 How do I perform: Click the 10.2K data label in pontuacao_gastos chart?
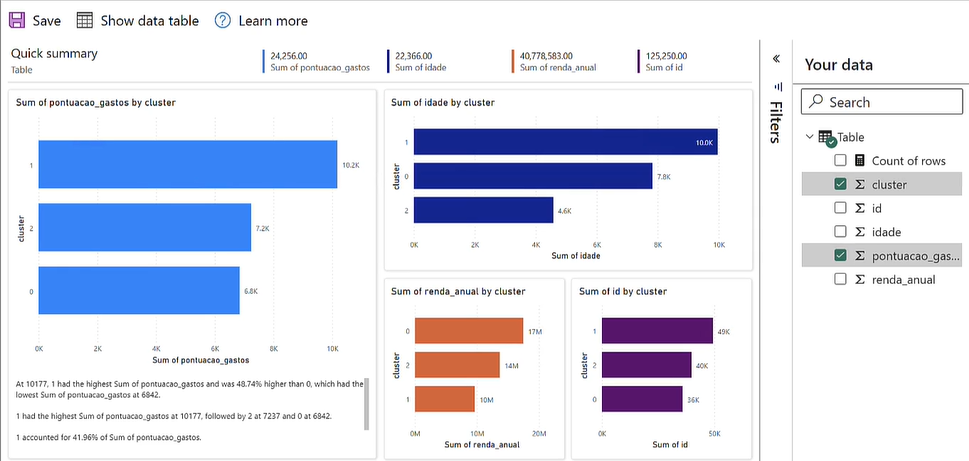click(x=350, y=166)
